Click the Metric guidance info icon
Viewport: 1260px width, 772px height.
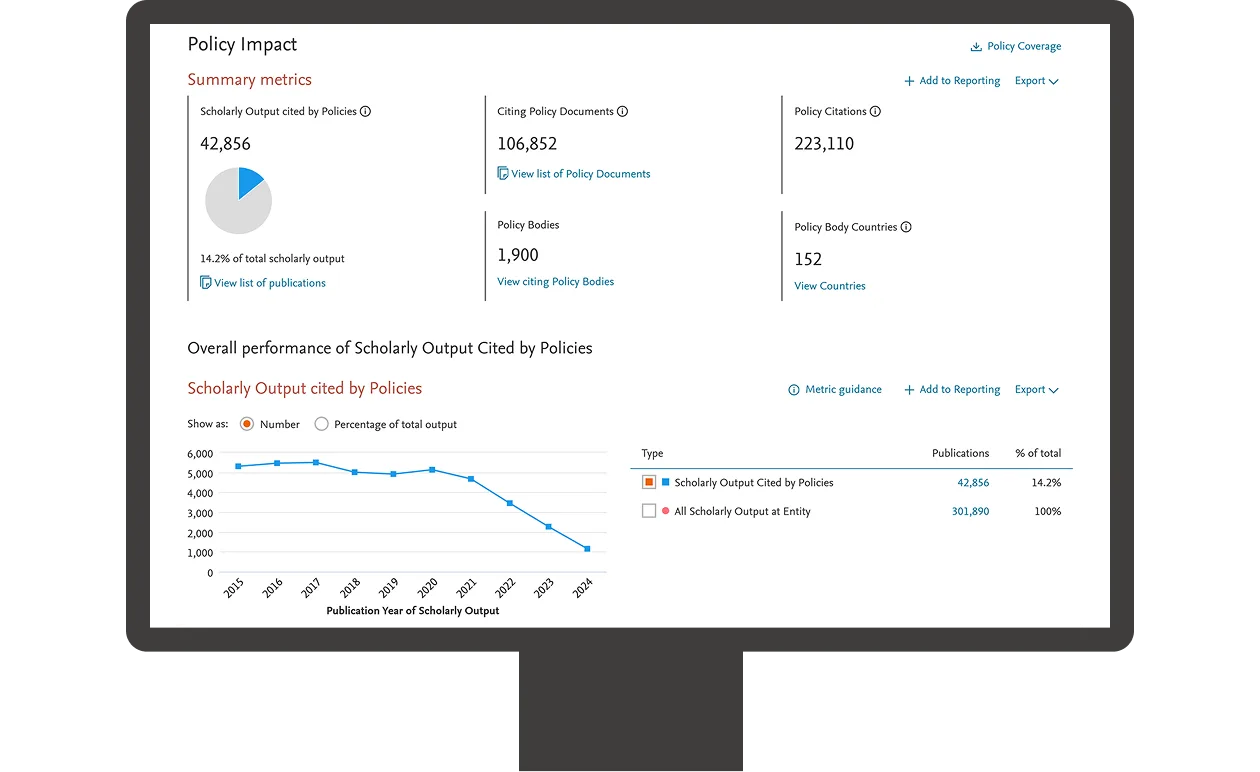click(793, 389)
